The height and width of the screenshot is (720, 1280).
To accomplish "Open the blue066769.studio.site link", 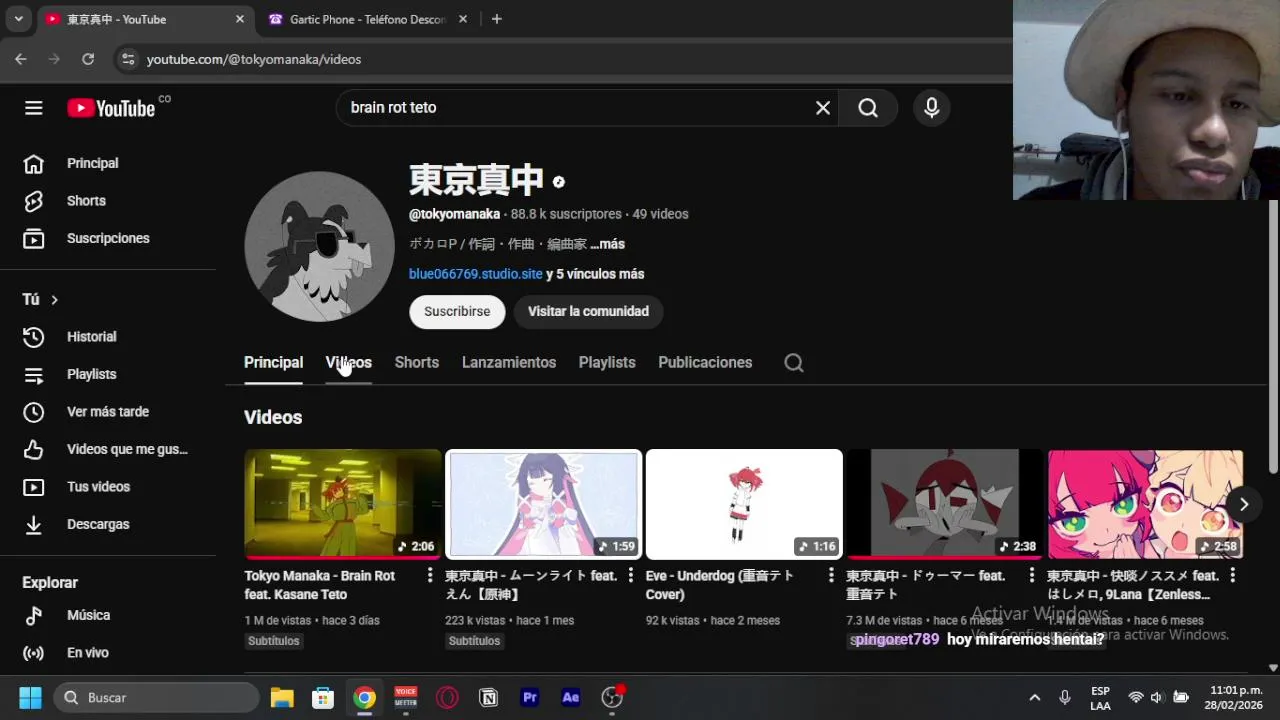I will click(475, 274).
